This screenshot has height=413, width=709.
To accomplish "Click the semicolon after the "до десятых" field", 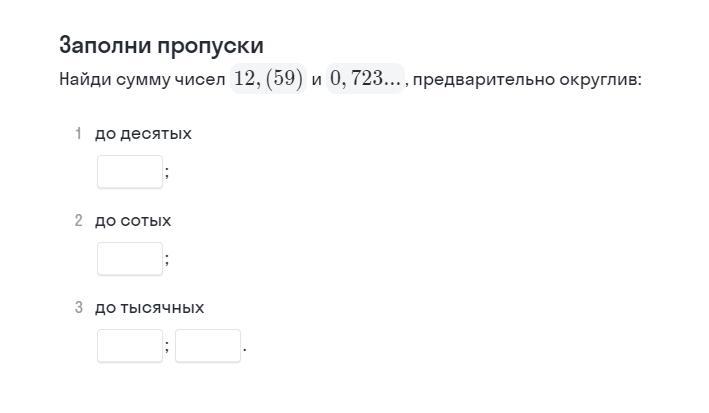I will click(167, 172).
